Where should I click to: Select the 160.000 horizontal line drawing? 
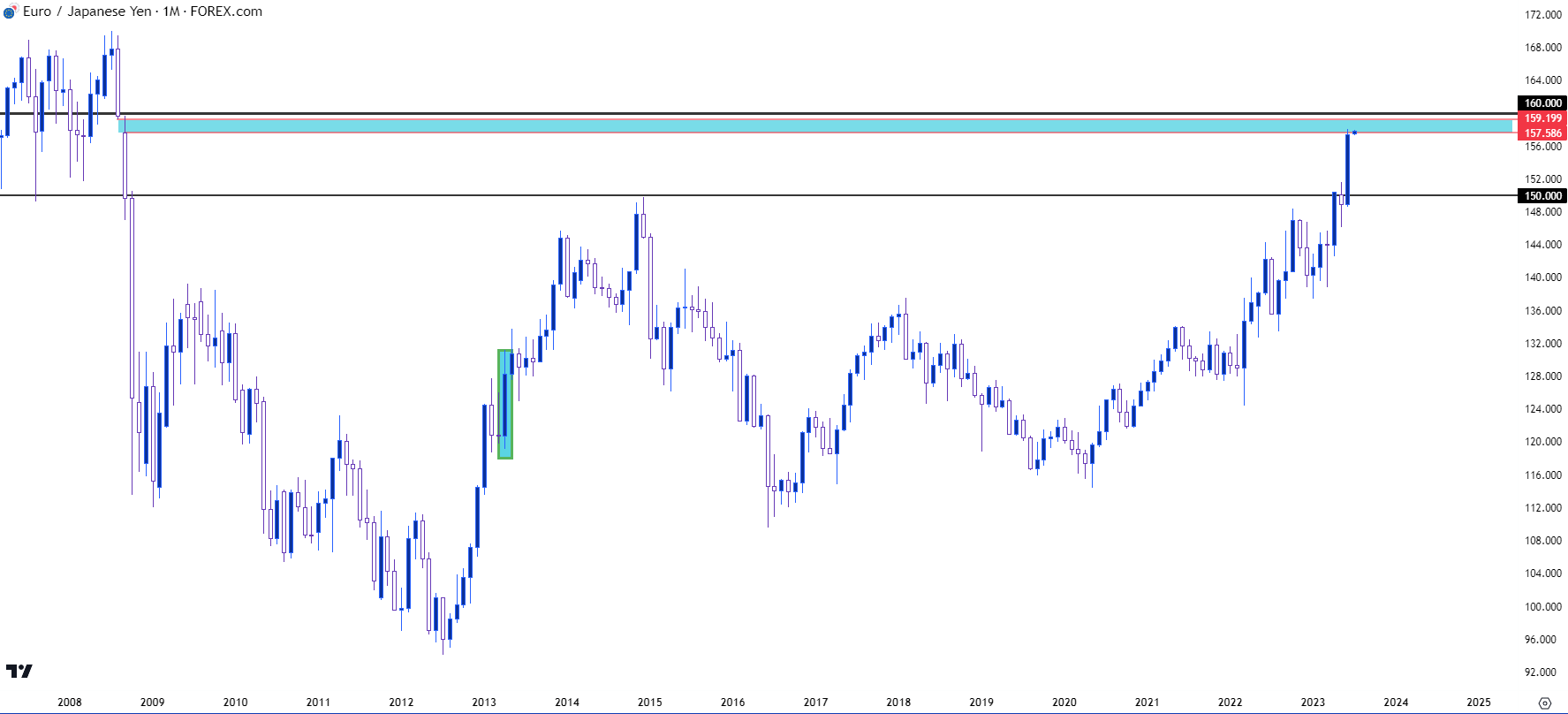[x=758, y=114]
